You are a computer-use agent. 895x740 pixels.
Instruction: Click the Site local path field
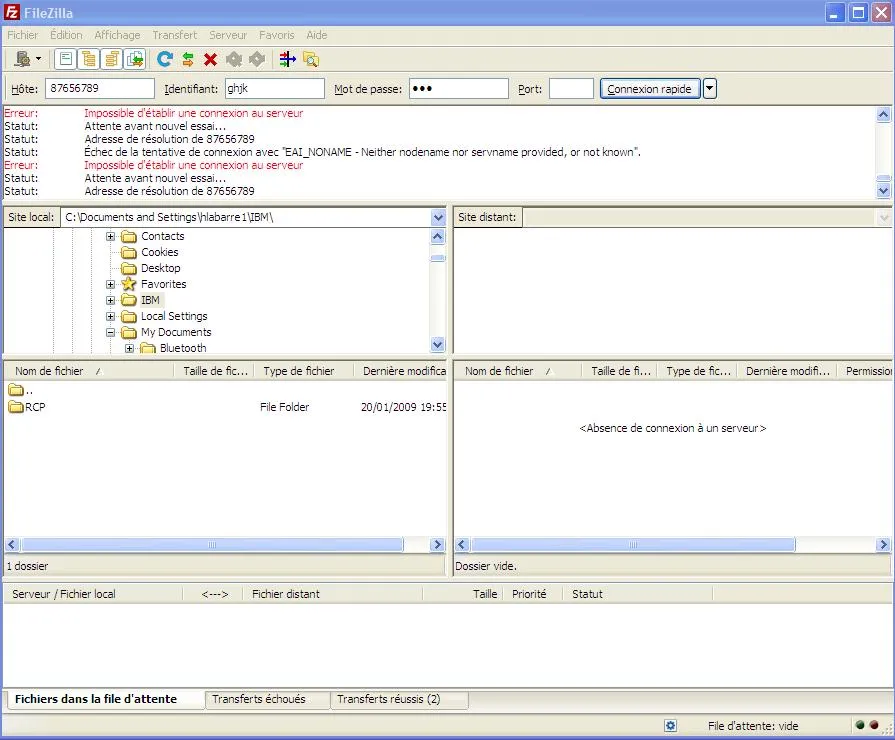pyautogui.click(x=246, y=218)
